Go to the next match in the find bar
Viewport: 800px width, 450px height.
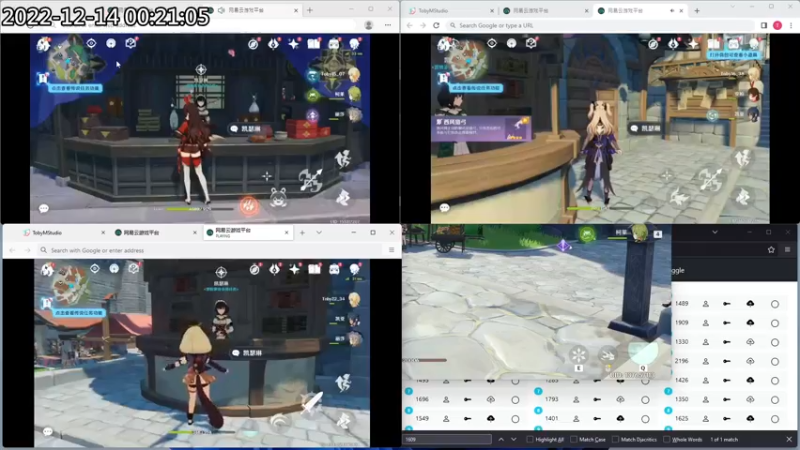[514, 439]
